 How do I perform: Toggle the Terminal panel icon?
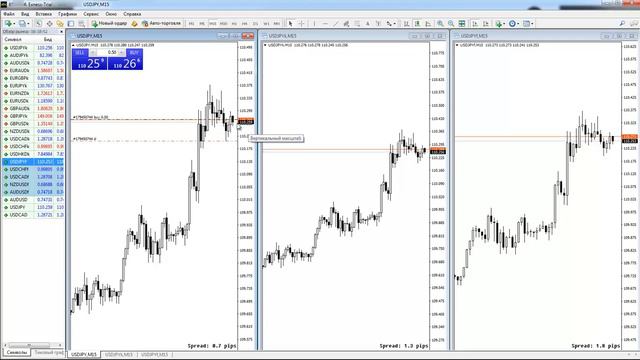coord(71,24)
